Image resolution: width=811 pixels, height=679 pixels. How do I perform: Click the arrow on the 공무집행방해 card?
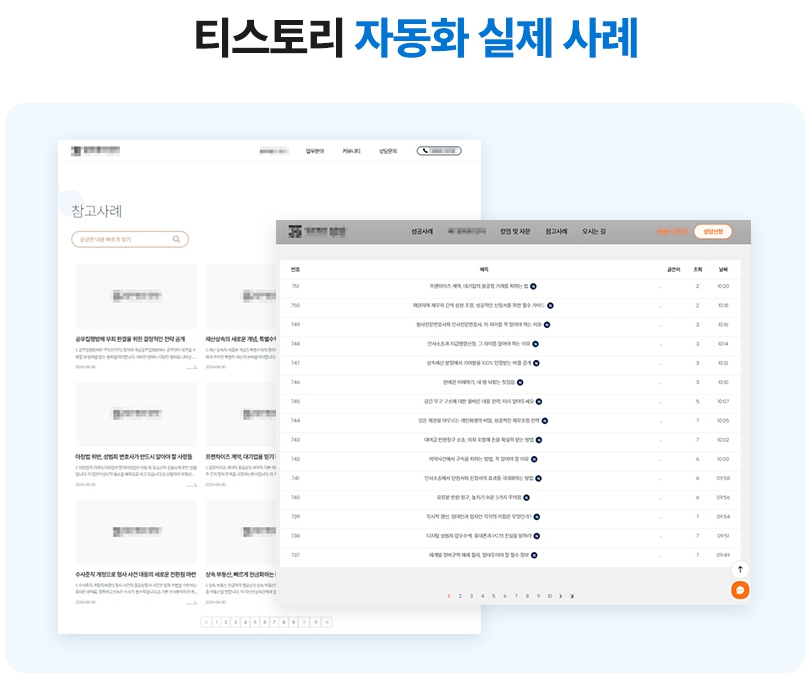(191, 367)
